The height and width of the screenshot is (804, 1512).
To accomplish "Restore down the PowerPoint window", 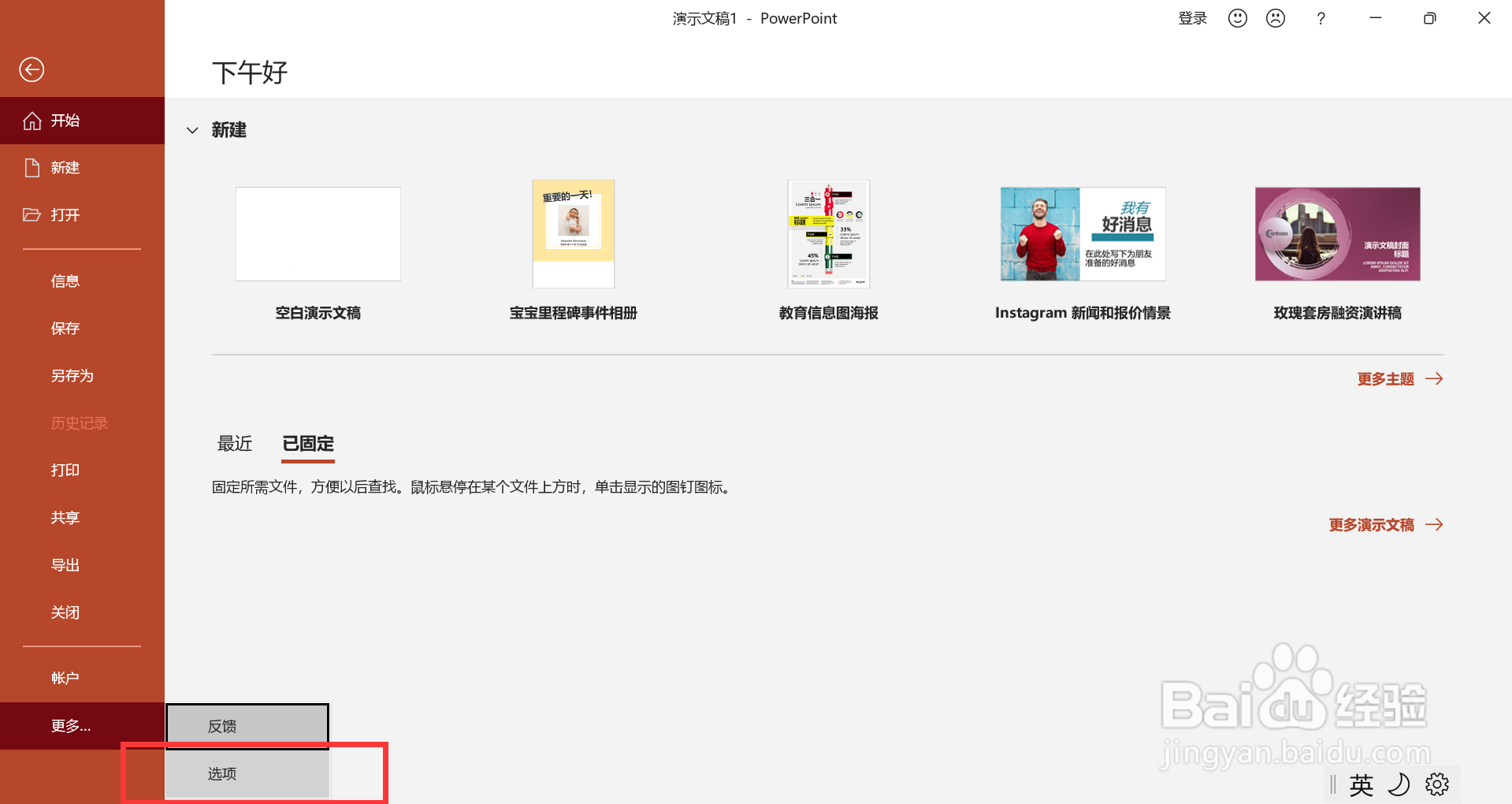I will [1430, 18].
